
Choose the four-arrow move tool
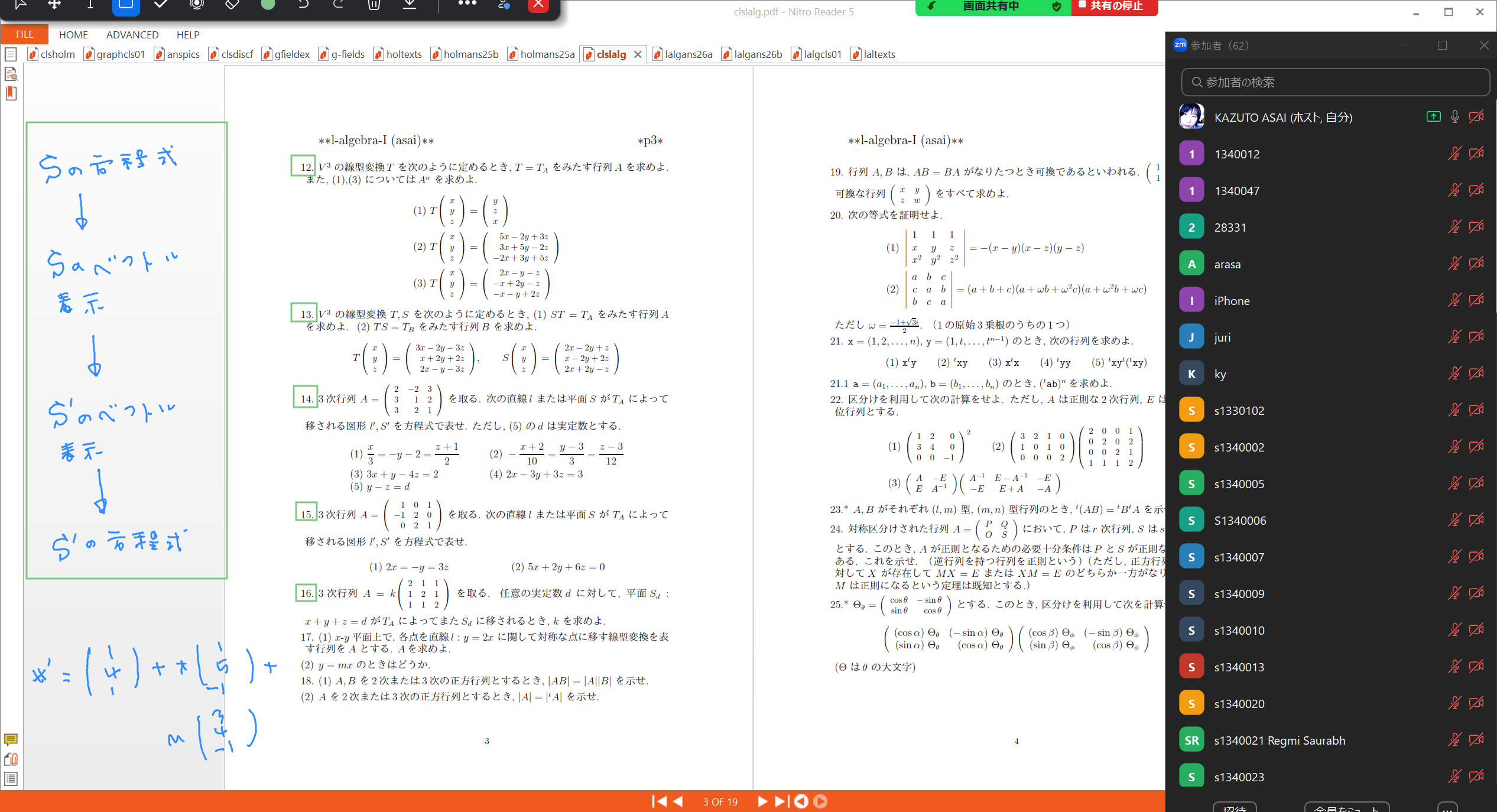tap(54, 5)
